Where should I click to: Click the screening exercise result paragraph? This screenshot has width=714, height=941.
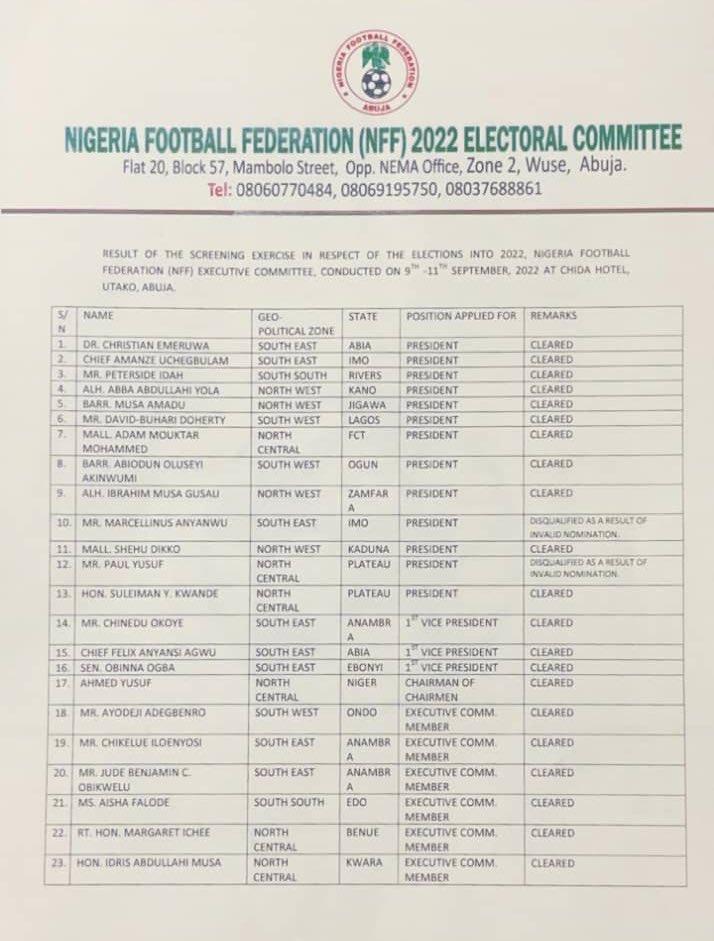tap(365, 270)
